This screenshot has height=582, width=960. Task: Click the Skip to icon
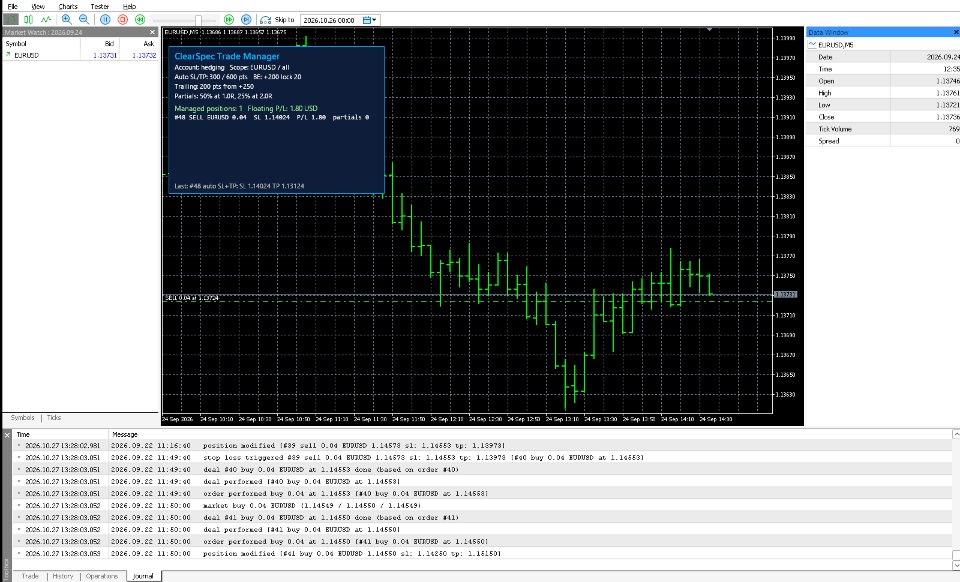tap(265, 20)
